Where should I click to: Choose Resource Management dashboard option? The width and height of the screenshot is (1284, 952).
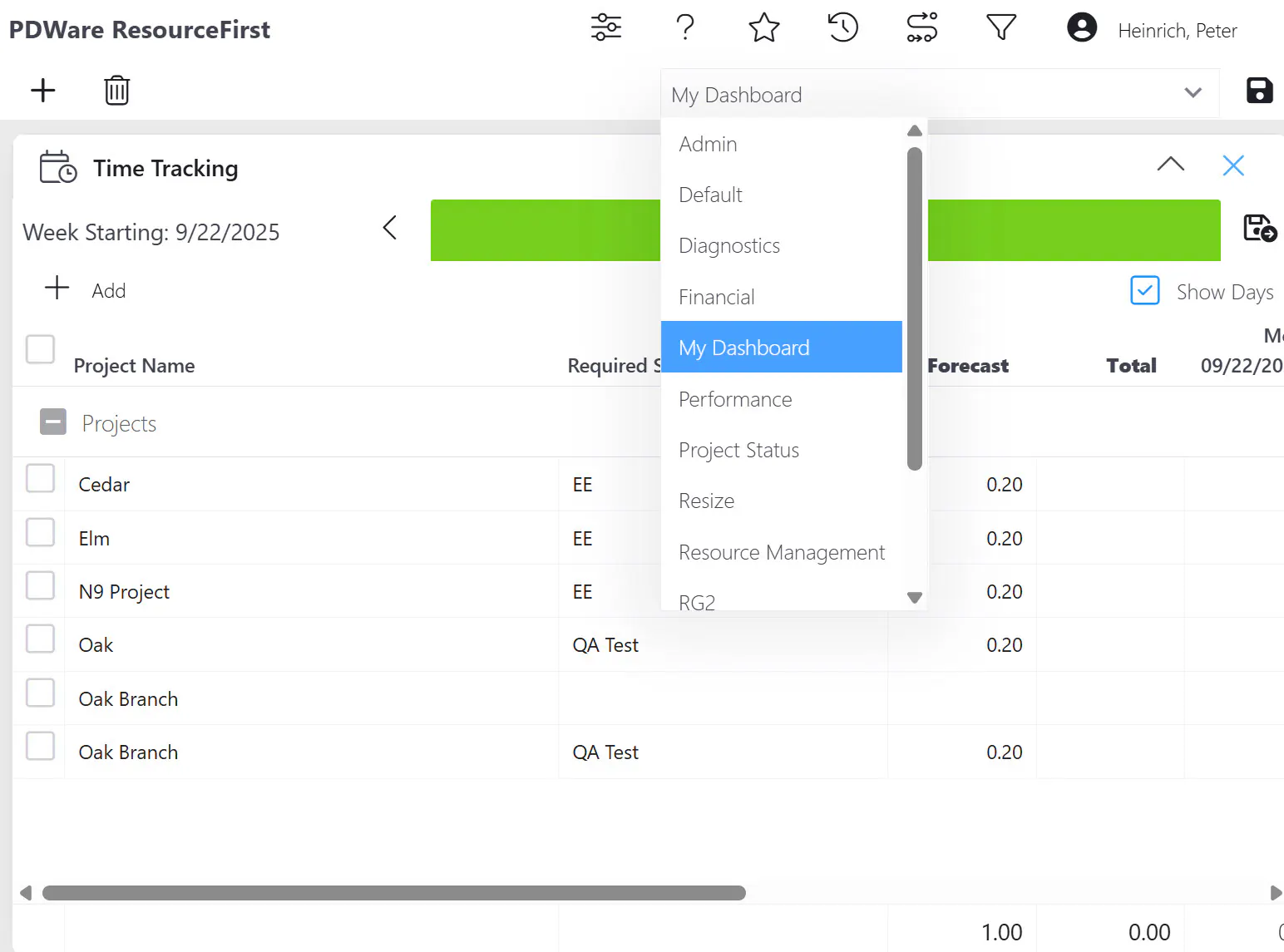click(781, 552)
